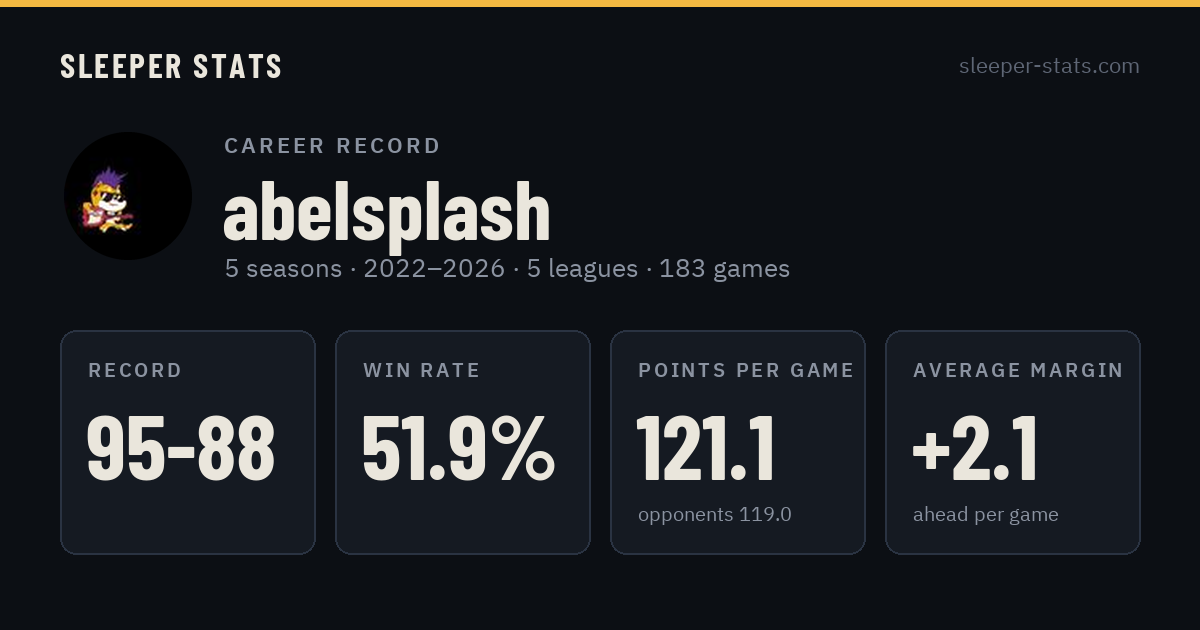Click the AVERAGE MARGIN label
Viewport: 1200px width, 630px height.
[x=1018, y=370]
